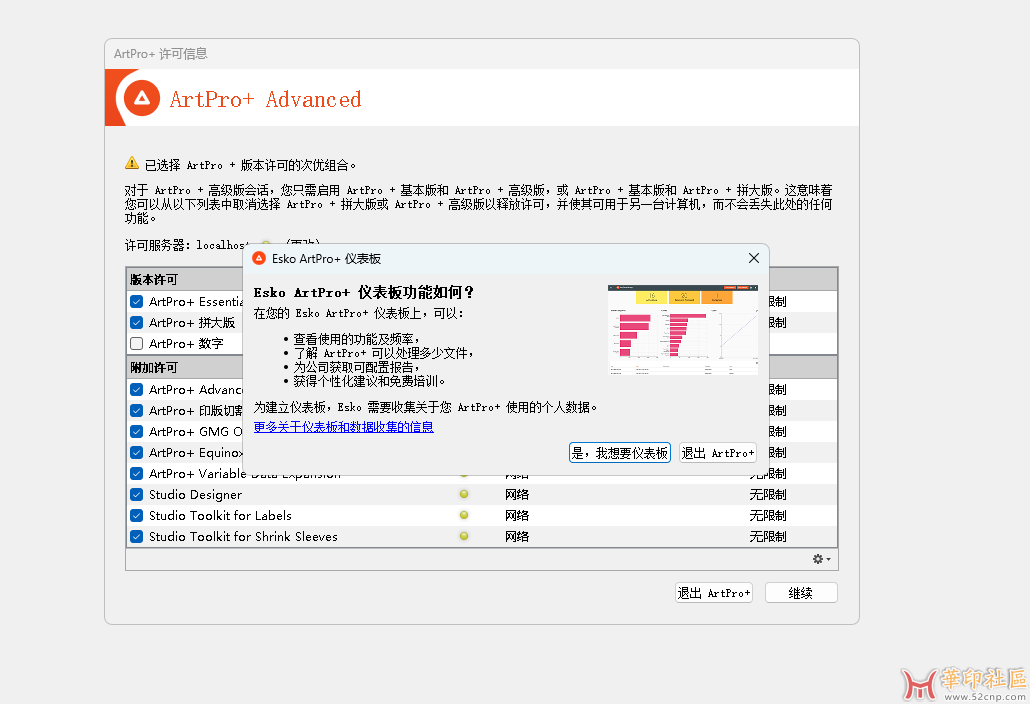
Task: Click 无限制 cell in Studio Toolkit for Shrink Sleeves row
Action: (768, 537)
